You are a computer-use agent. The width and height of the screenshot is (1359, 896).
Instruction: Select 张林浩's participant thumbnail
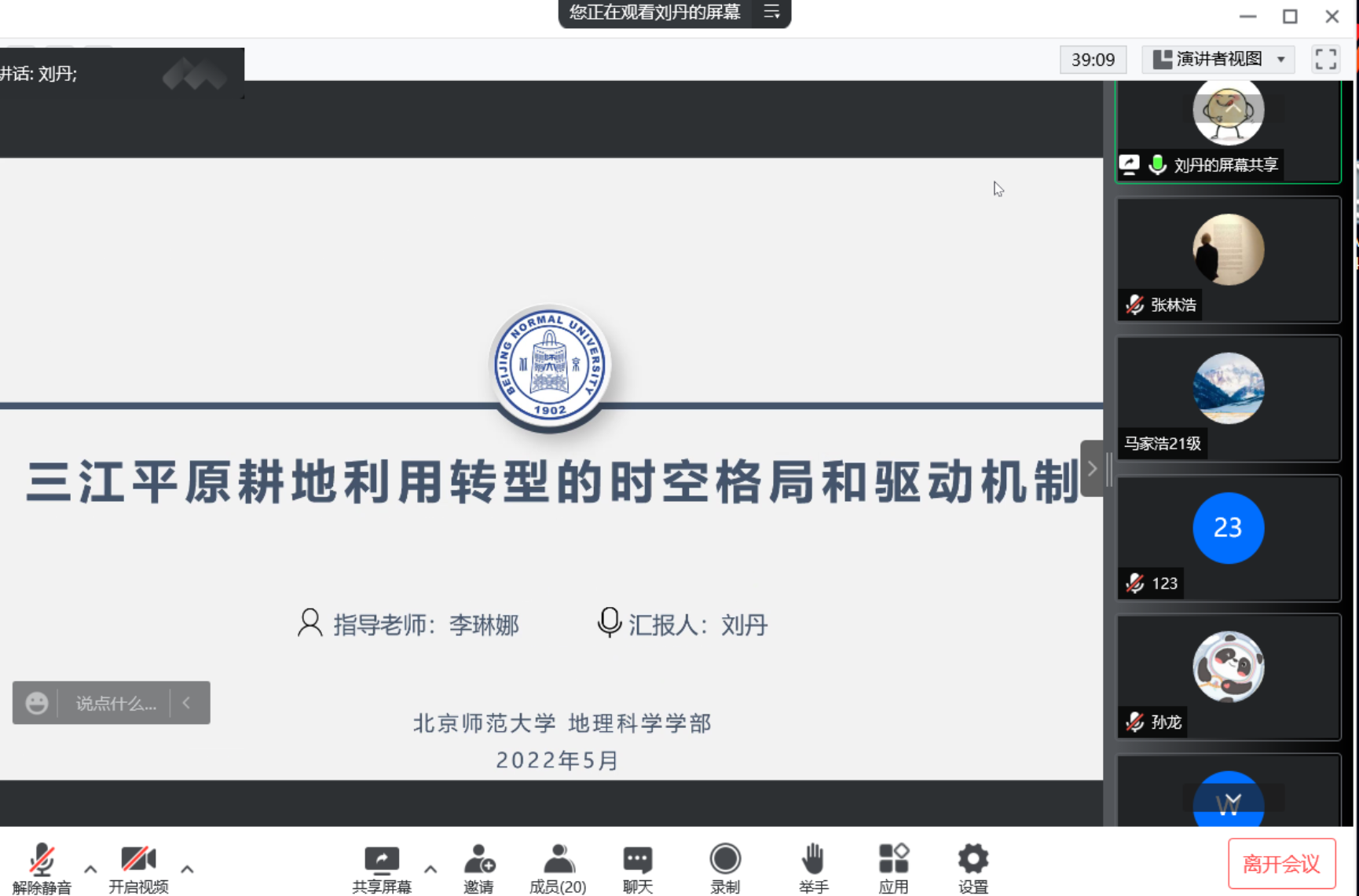pyautogui.click(x=1228, y=259)
